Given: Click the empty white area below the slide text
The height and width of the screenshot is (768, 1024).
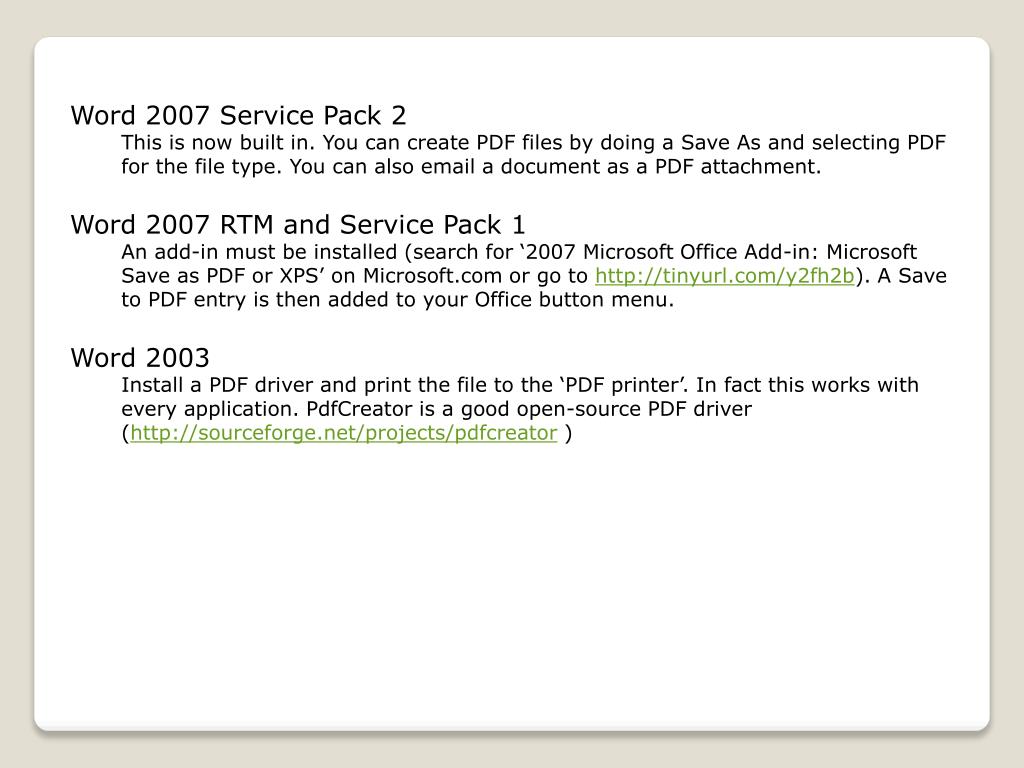Looking at the screenshot, I should tap(512, 588).
